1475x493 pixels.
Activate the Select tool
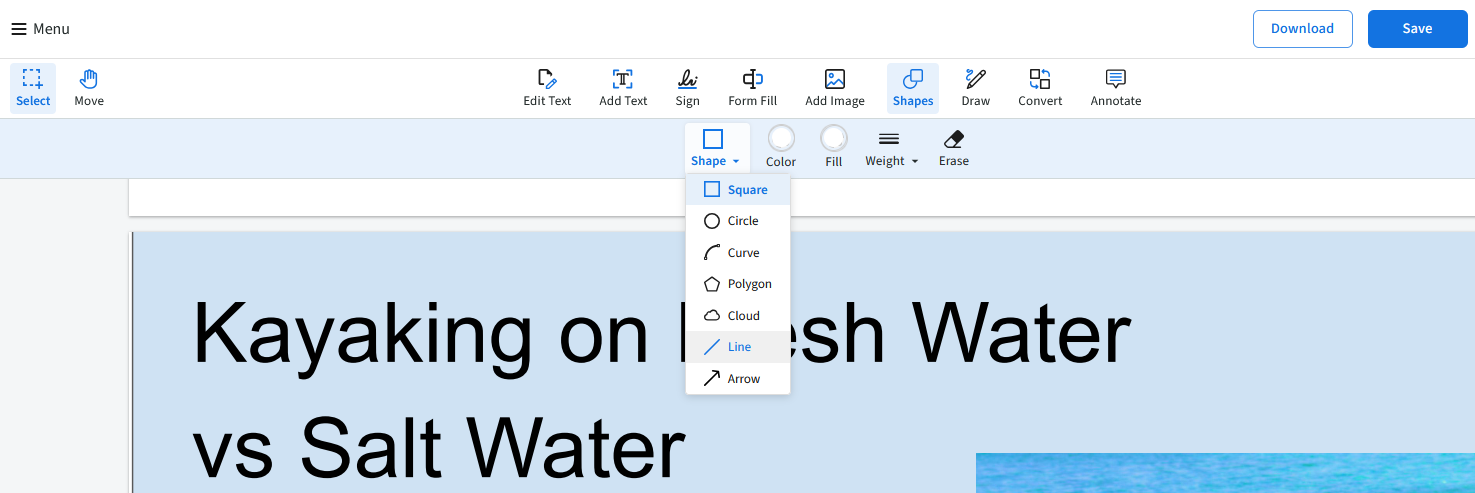33,88
